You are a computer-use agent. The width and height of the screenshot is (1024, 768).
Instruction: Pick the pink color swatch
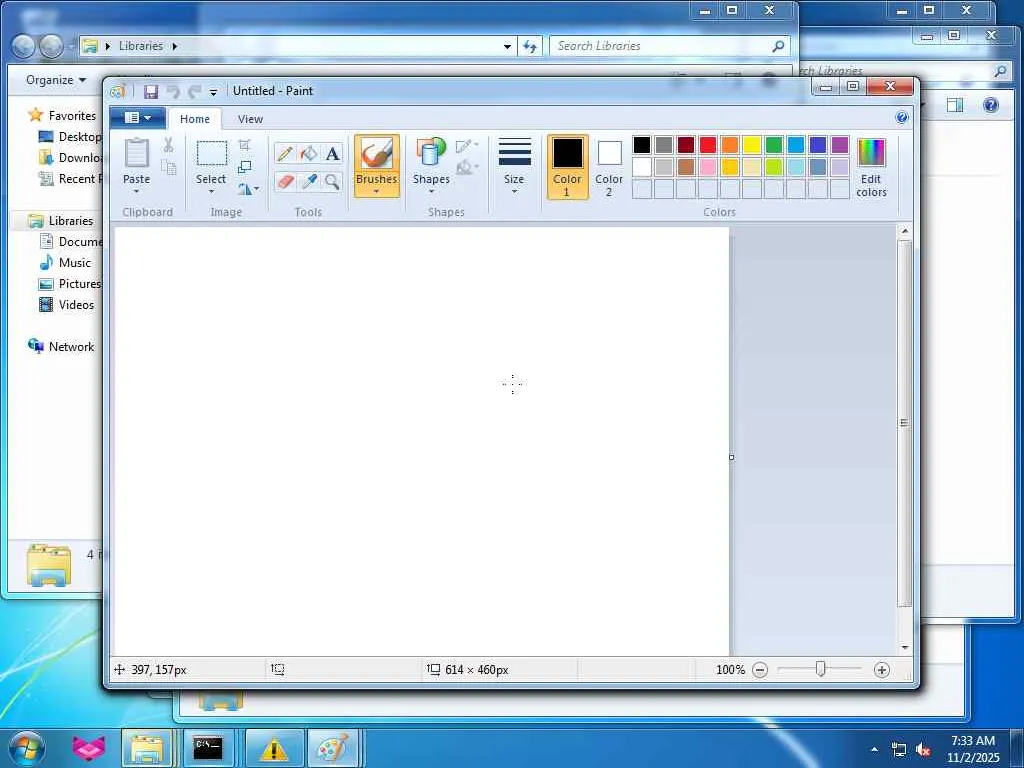click(708, 167)
